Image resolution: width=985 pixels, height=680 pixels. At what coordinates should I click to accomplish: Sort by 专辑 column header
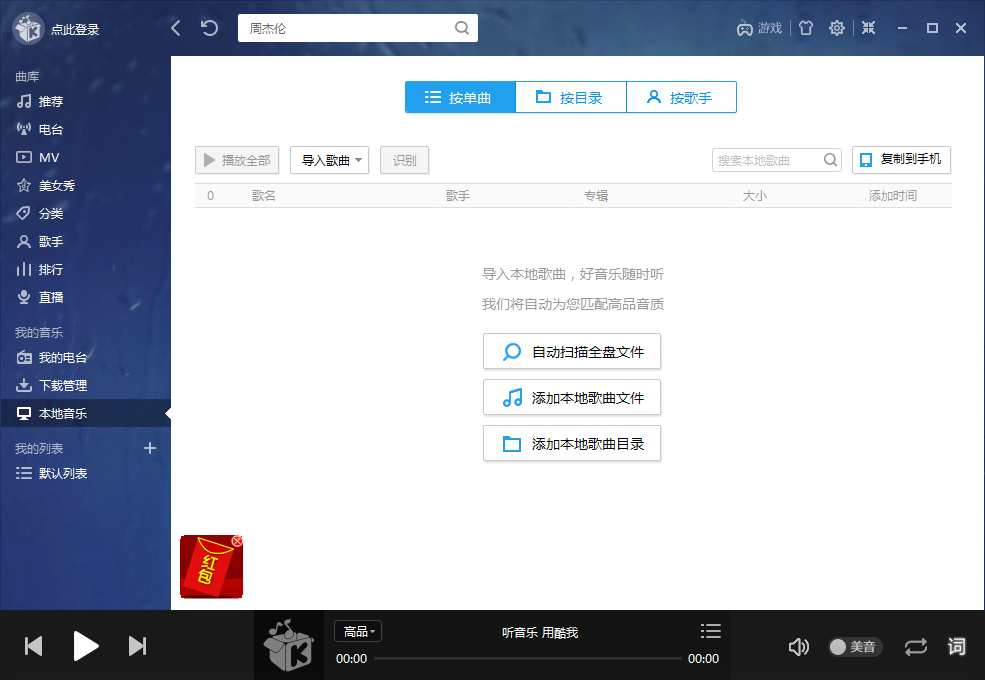(x=596, y=195)
